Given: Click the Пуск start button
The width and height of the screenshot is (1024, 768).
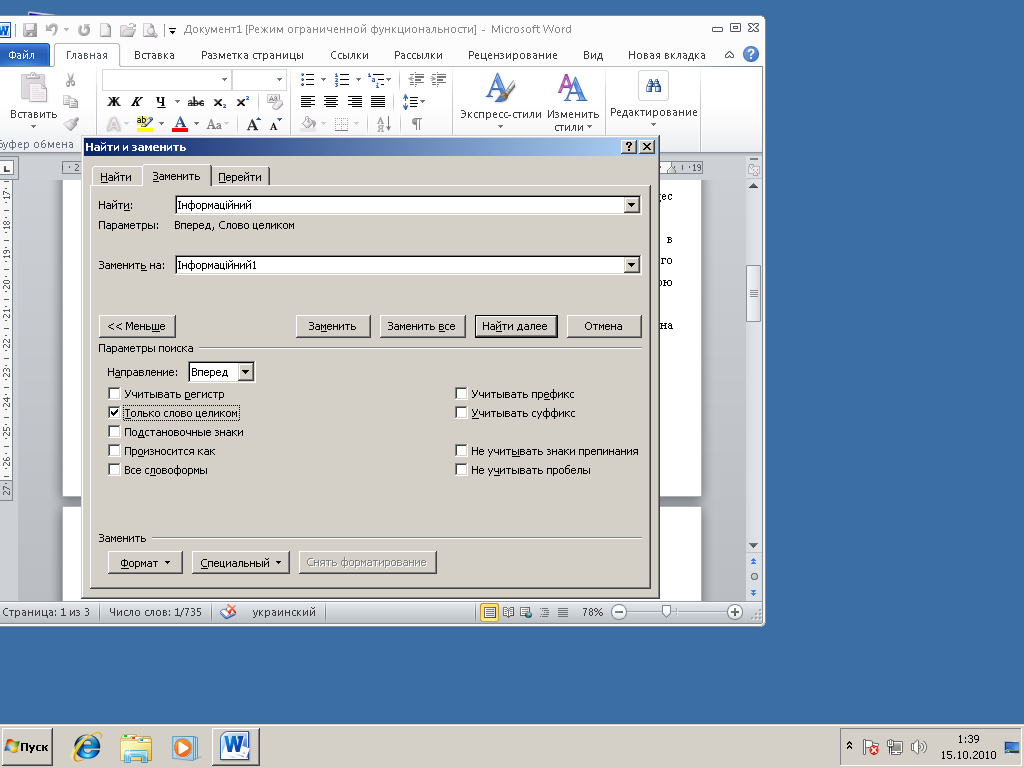Looking at the screenshot, I should (x=26, y=746).
